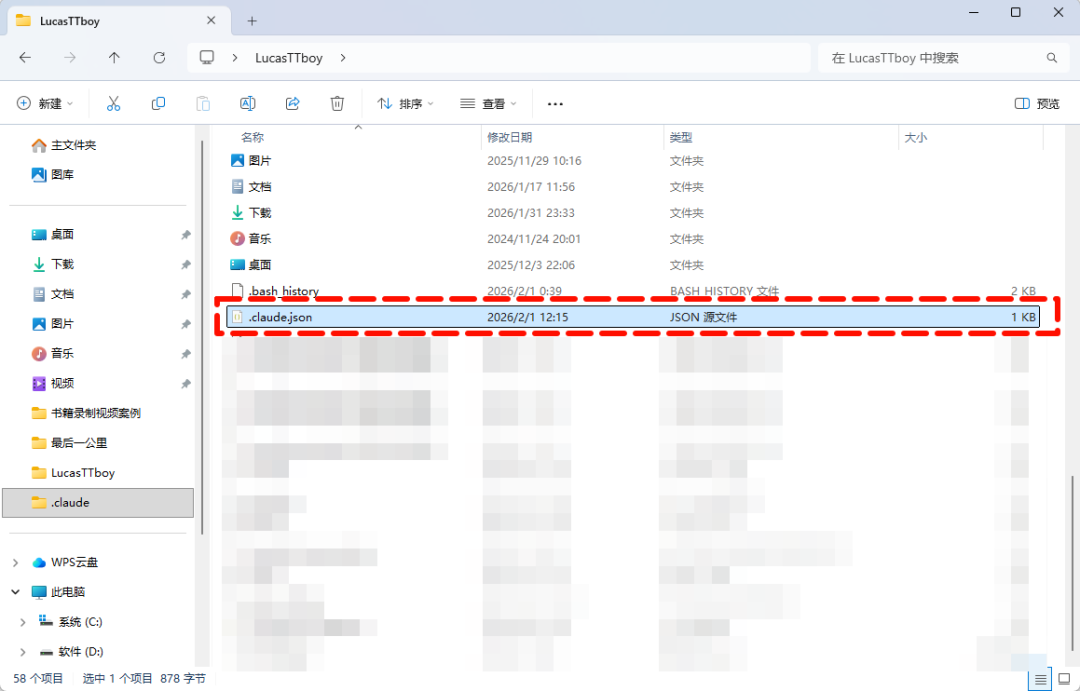Click the Share icon in toolbar

pos(293,103)
